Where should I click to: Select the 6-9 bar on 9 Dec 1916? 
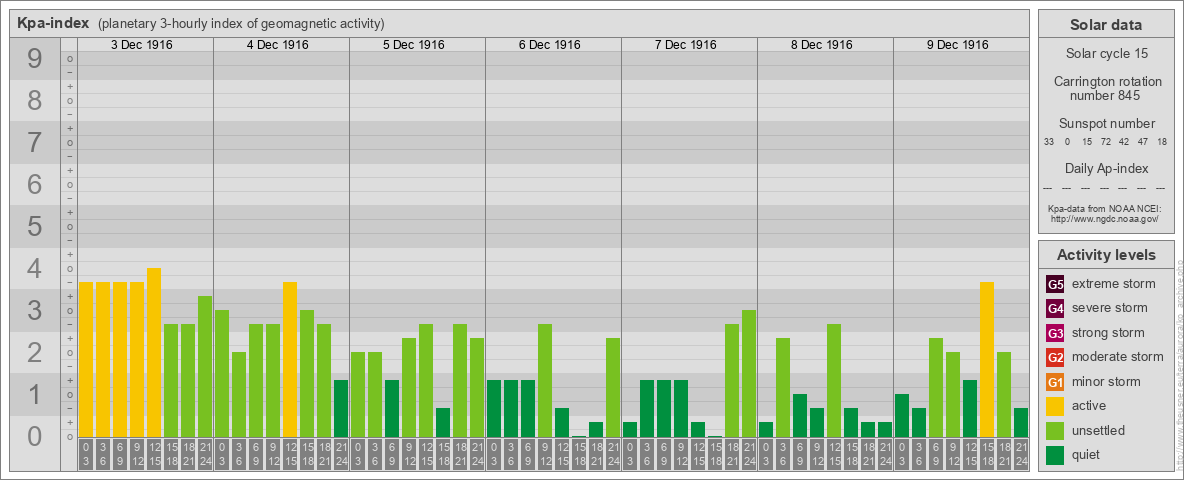(x=936, y=387)
